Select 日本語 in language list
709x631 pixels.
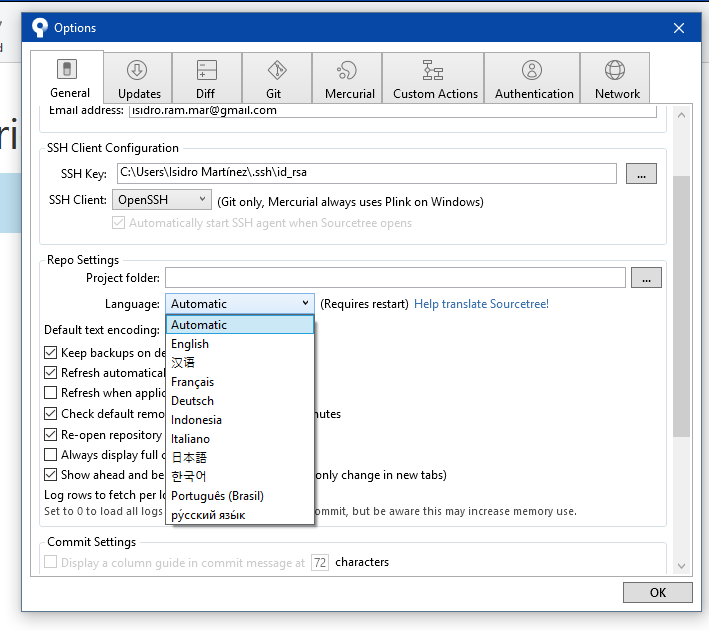[240, 458]
